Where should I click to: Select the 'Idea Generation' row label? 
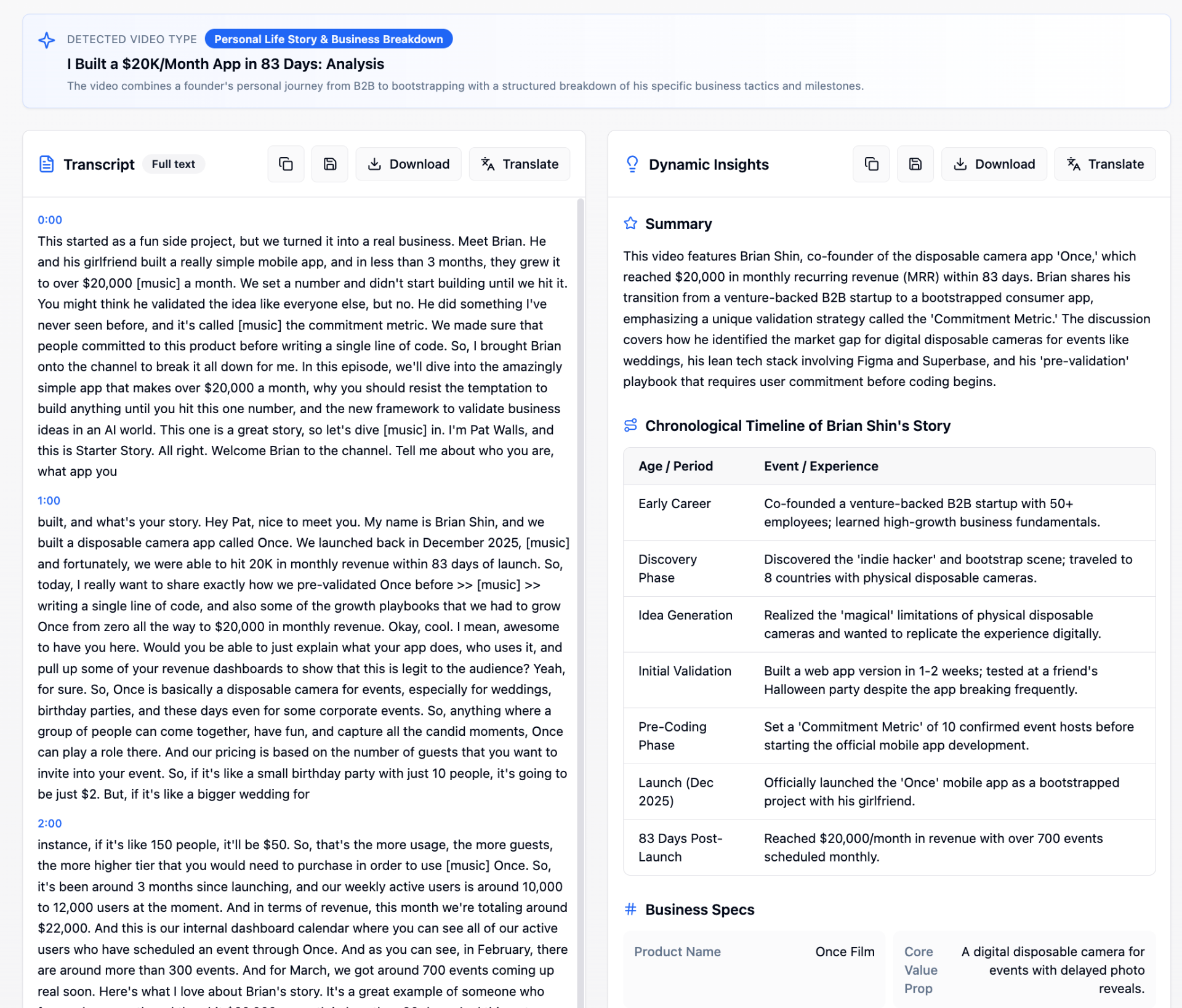(x=685, y=615)
